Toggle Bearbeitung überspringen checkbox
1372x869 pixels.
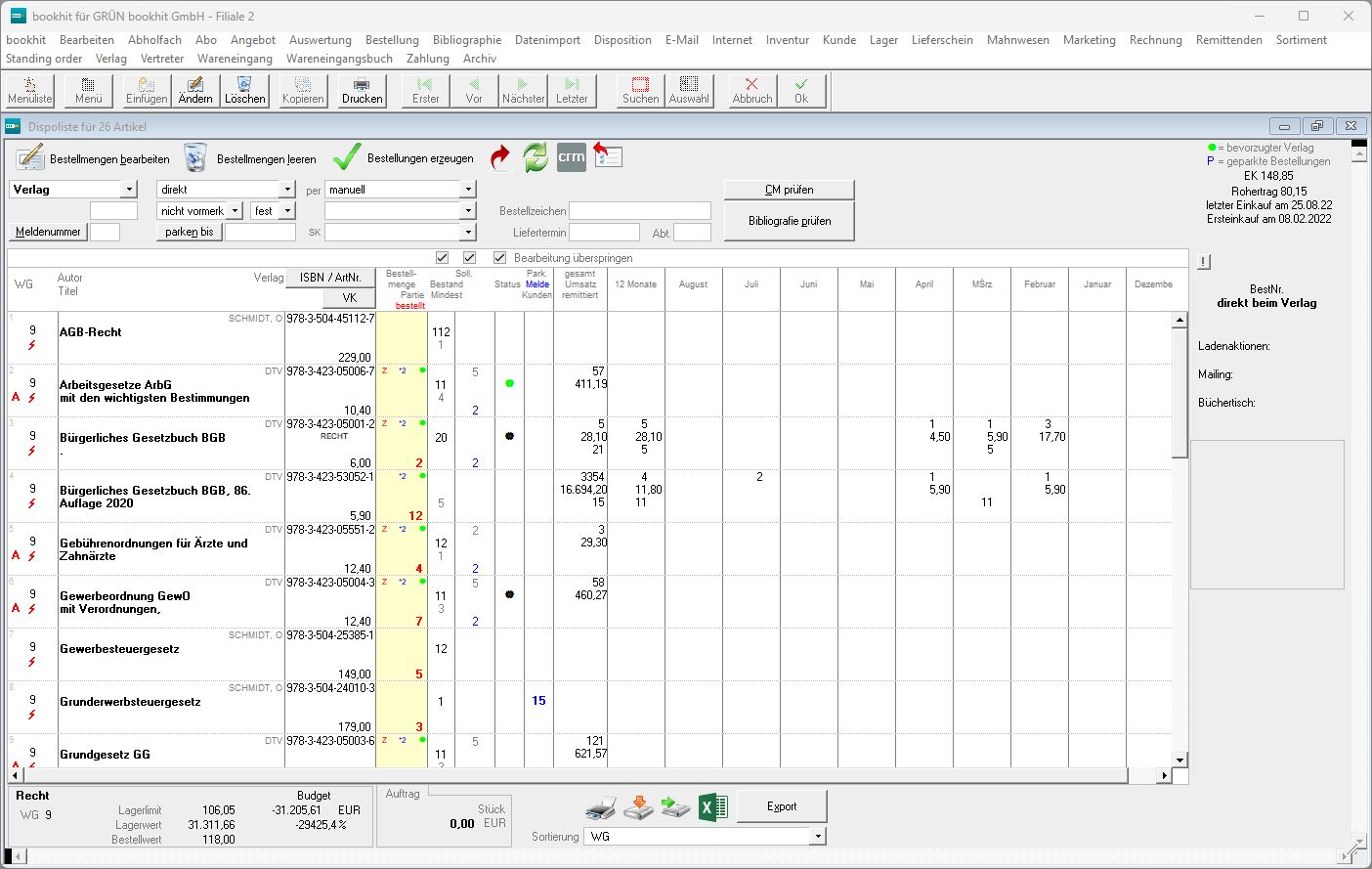[500, 258]
